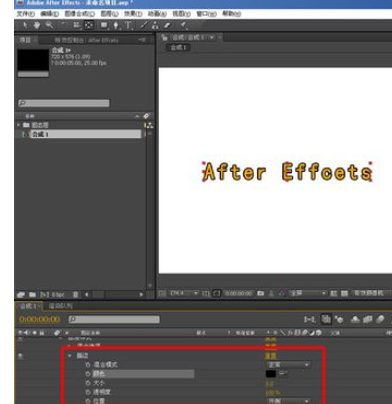This screenshot has width=392, height=404.
Task: Click the timeline layer search field
Action: (x=114, y=319)
